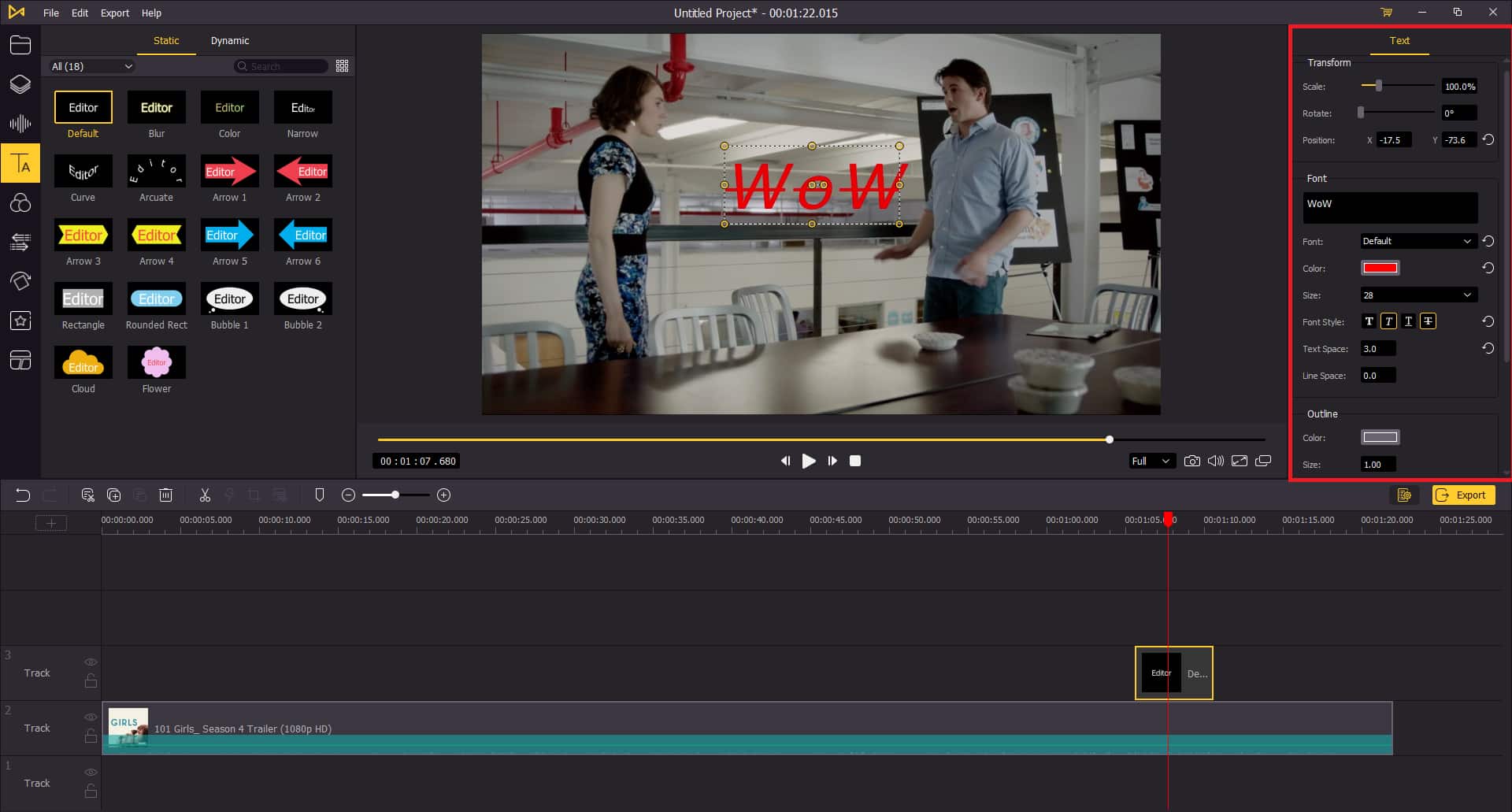This screenshot has width=1512, height=812.
Task: Add a marker with the marker icon
Action: point(319,495)
